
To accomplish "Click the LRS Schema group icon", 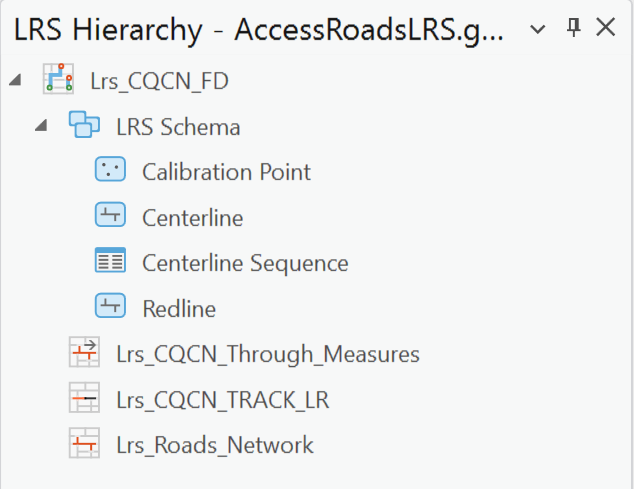I will [84, 126].
